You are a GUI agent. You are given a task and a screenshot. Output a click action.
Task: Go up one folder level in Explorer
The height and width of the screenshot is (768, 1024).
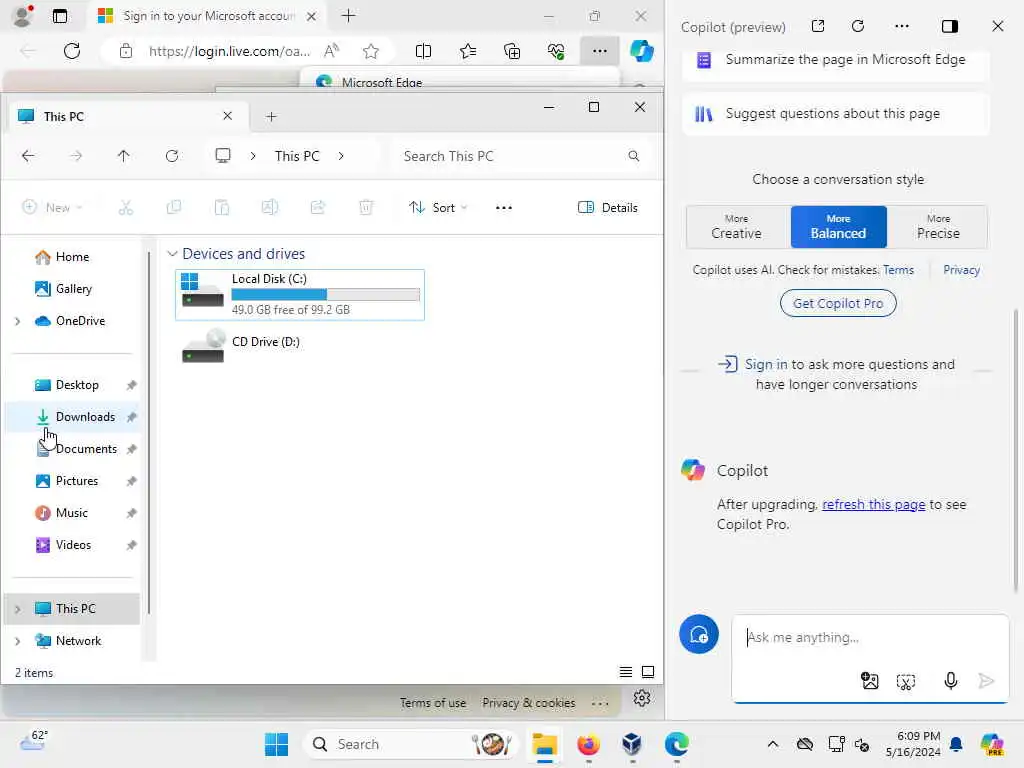click(123, 156)
